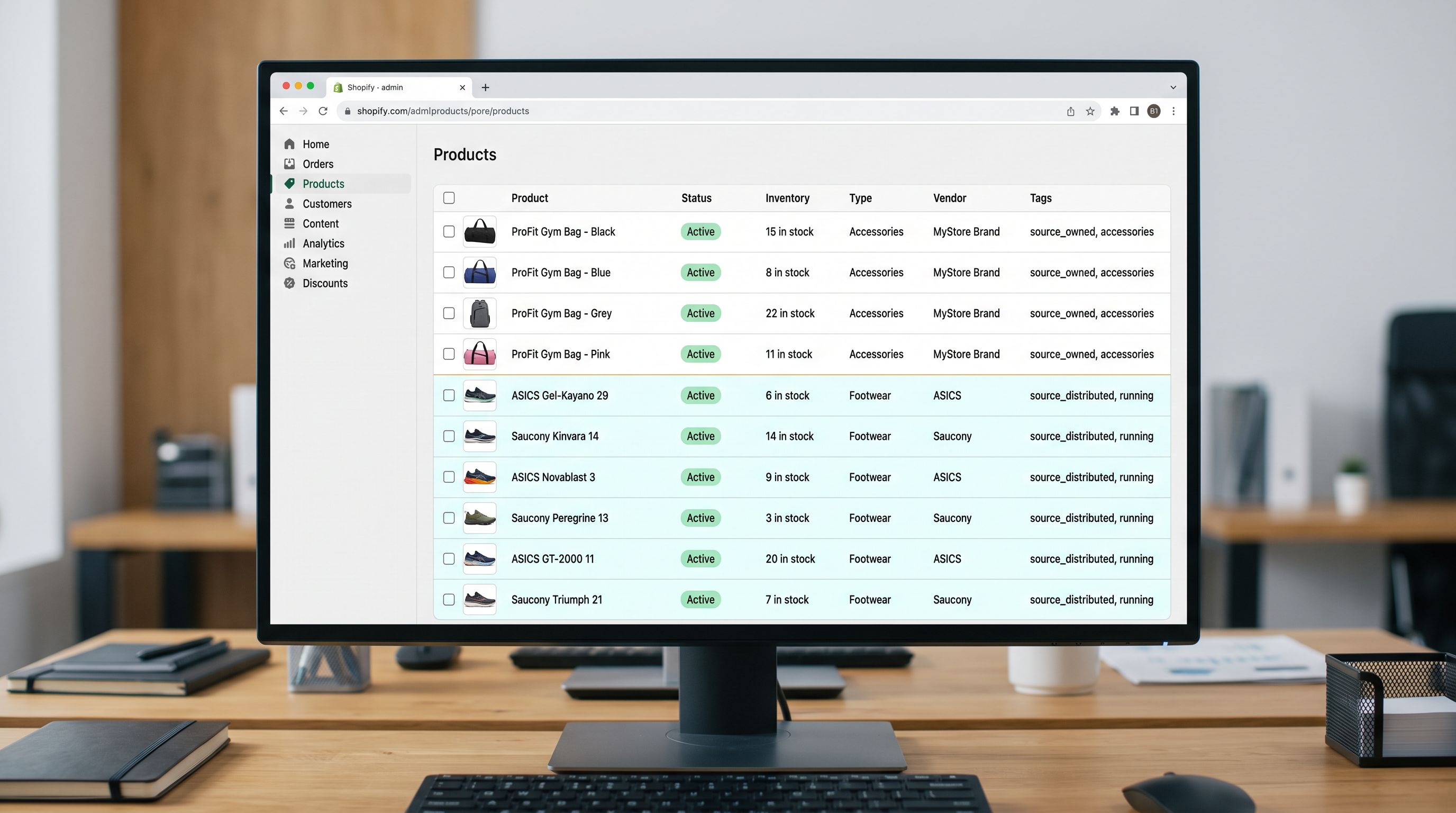Select the Shopify - admin browser tab
This screenshot has width=1456, height=813.
coord(399,88)
